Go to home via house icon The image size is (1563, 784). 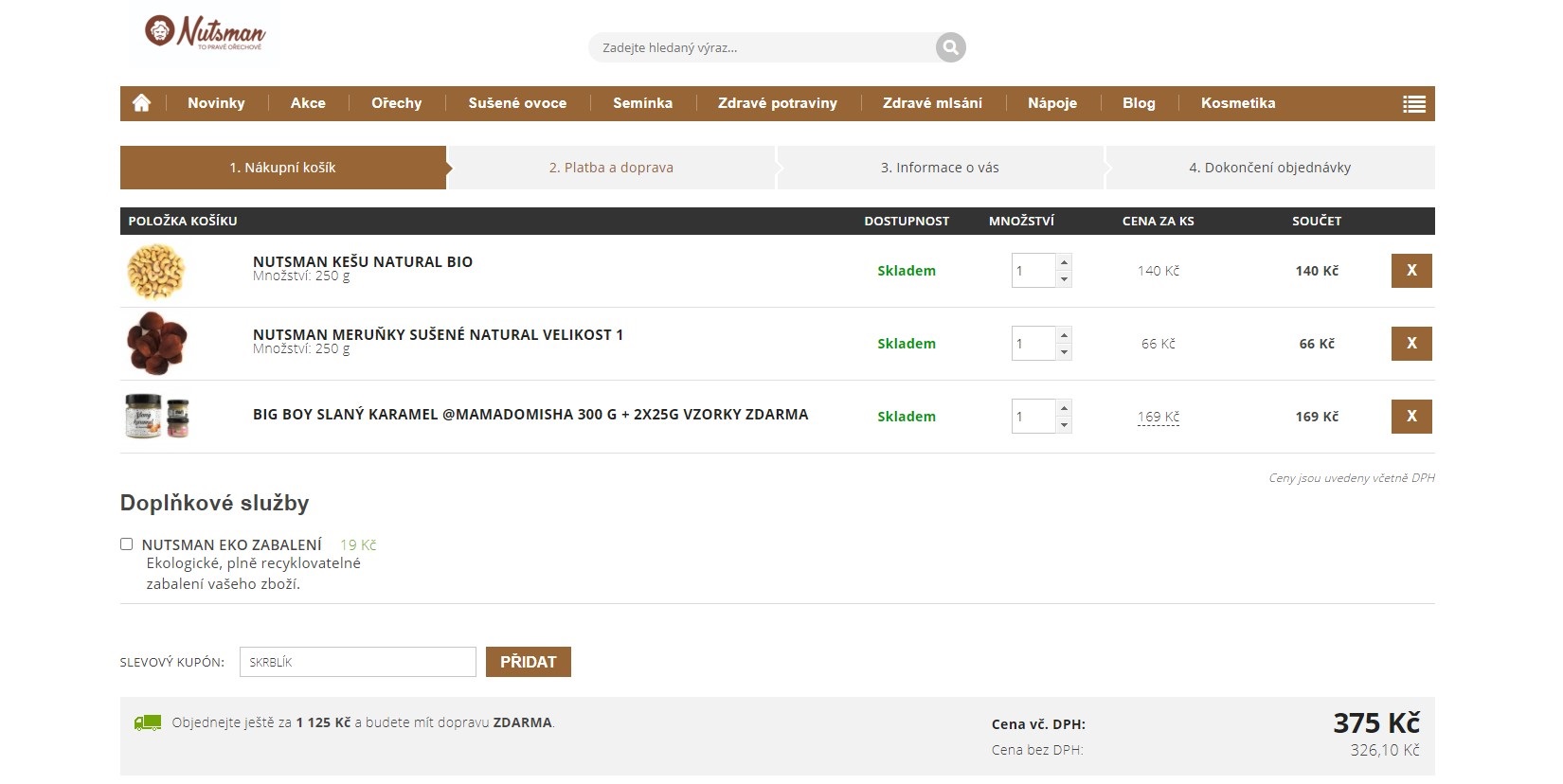coord(142,103)
